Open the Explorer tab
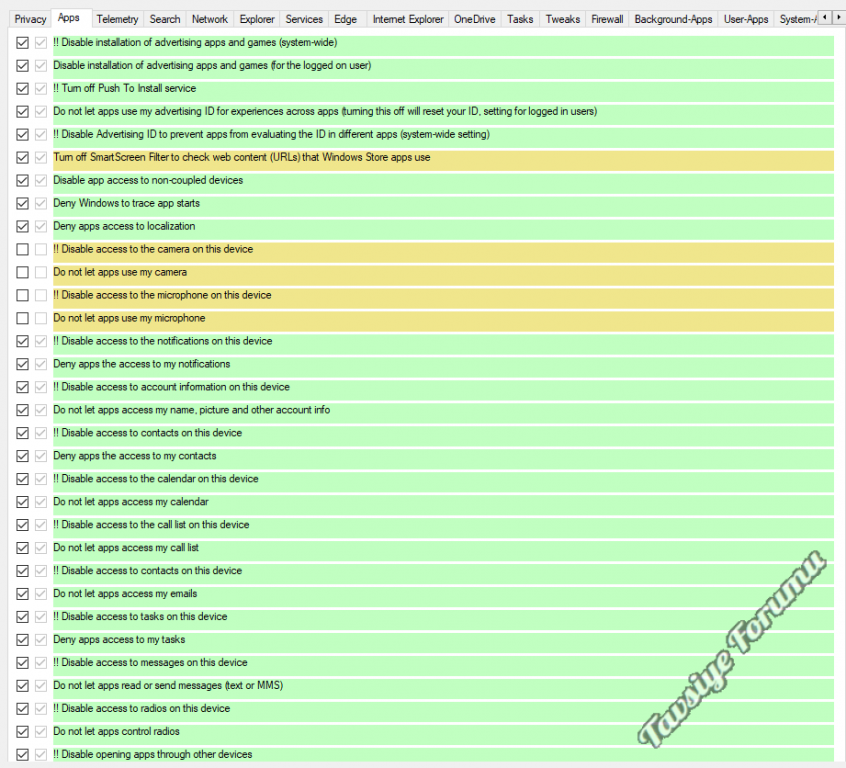 pyautogui.click(x=257, y=19)
